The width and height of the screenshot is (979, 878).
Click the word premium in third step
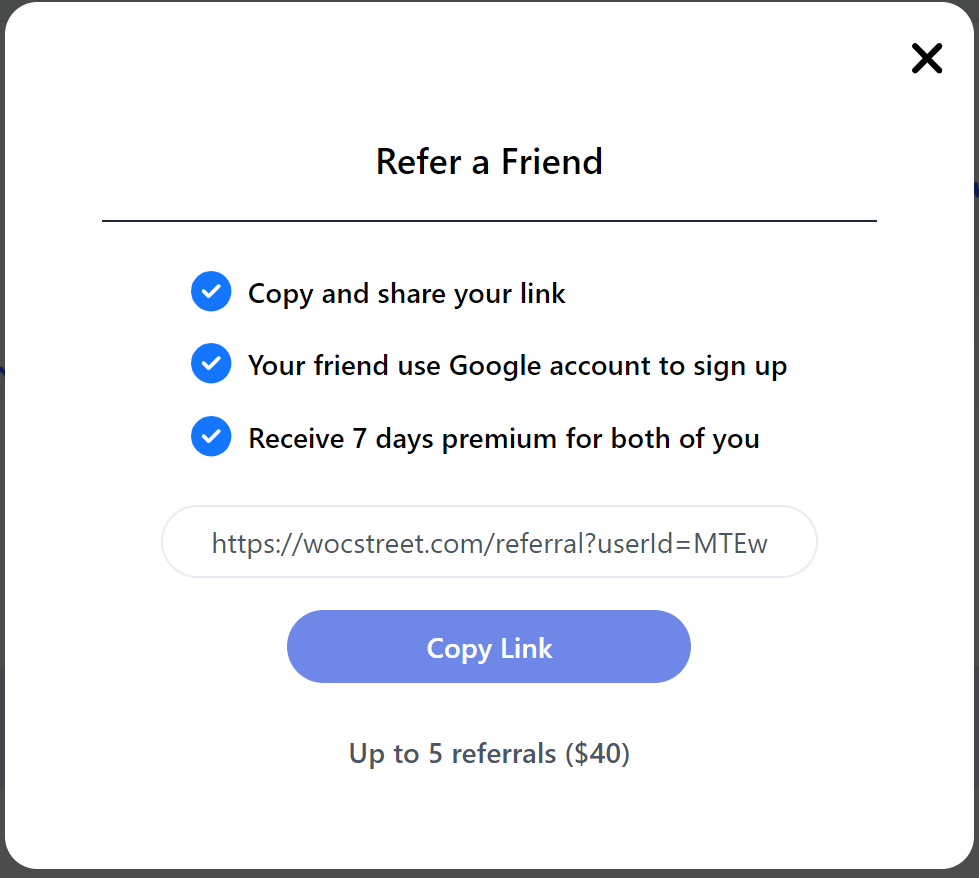pos(499,440)
